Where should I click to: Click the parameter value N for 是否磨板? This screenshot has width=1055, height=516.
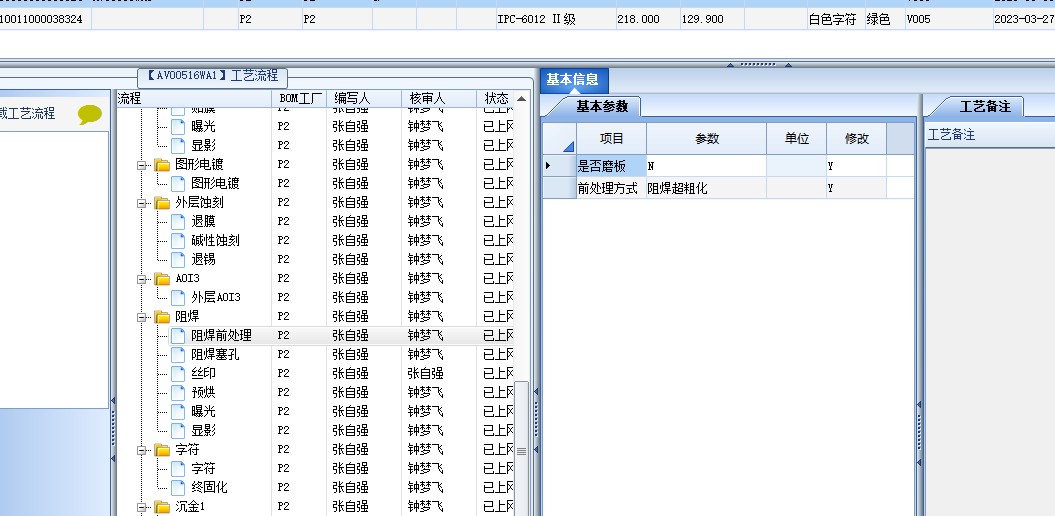[x=706, y=166]
